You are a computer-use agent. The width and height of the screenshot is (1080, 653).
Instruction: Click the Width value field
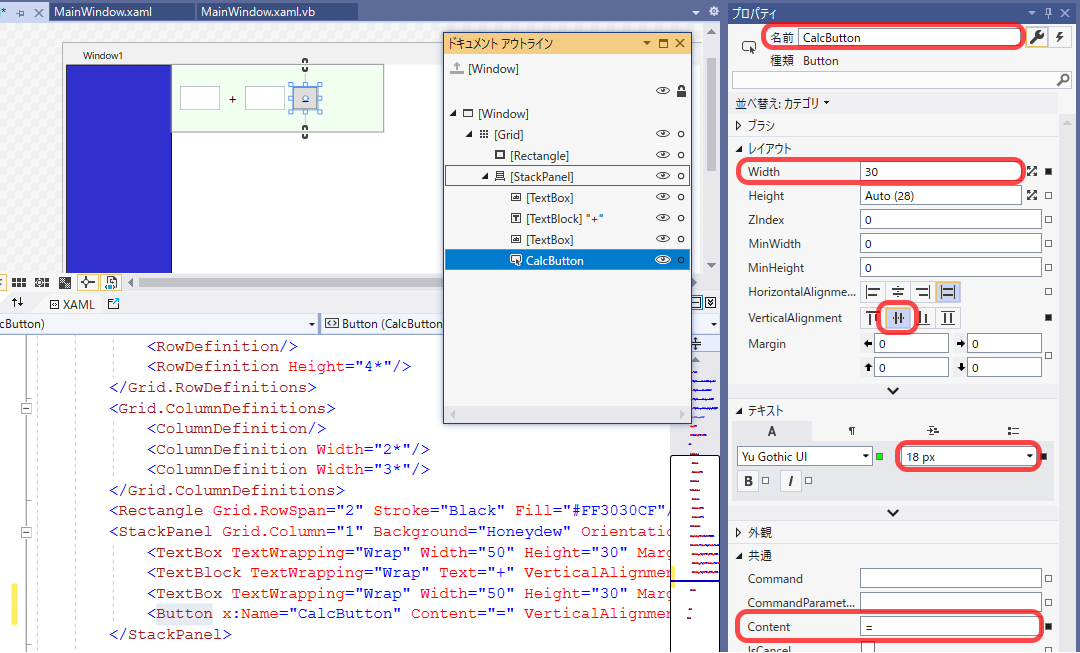[x=940, y=172]
